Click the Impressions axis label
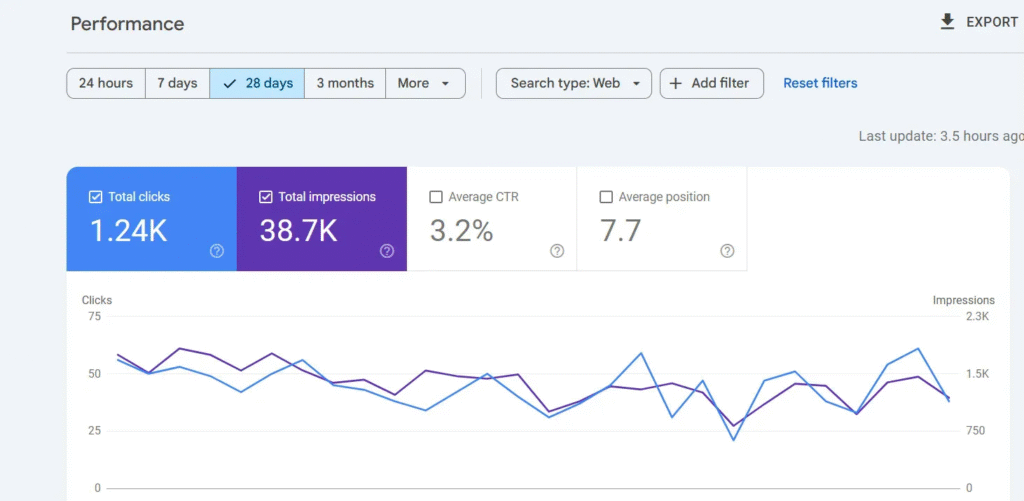Viewport: 1024px width, 501px height. tap(963, 300)
